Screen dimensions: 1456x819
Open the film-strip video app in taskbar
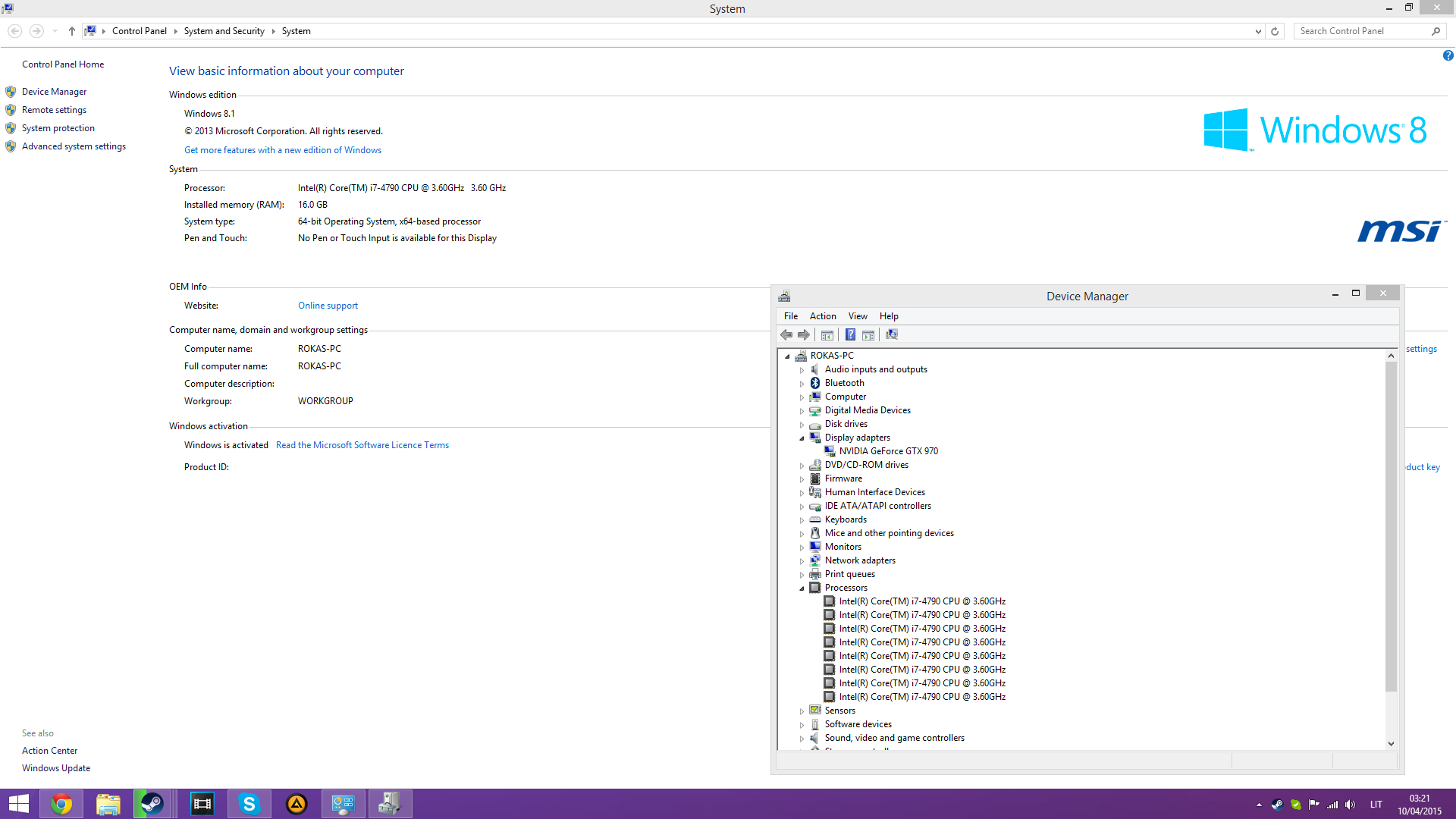coord(202,804)
